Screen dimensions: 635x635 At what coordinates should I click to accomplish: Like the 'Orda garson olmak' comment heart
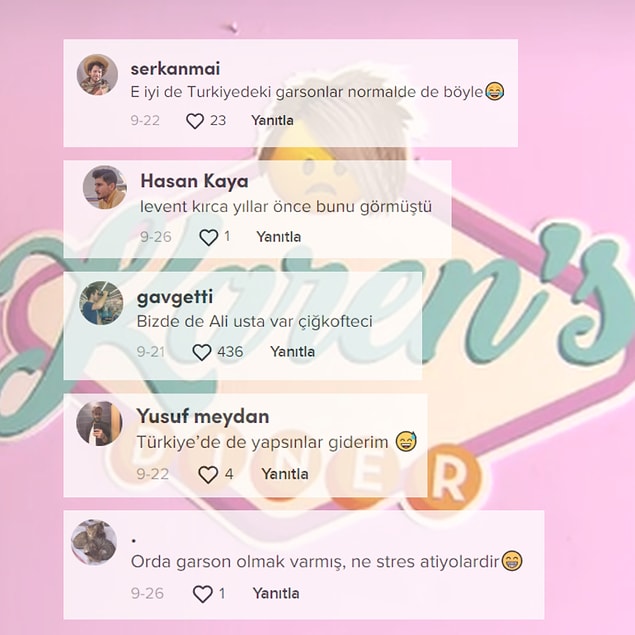point(202,594)
